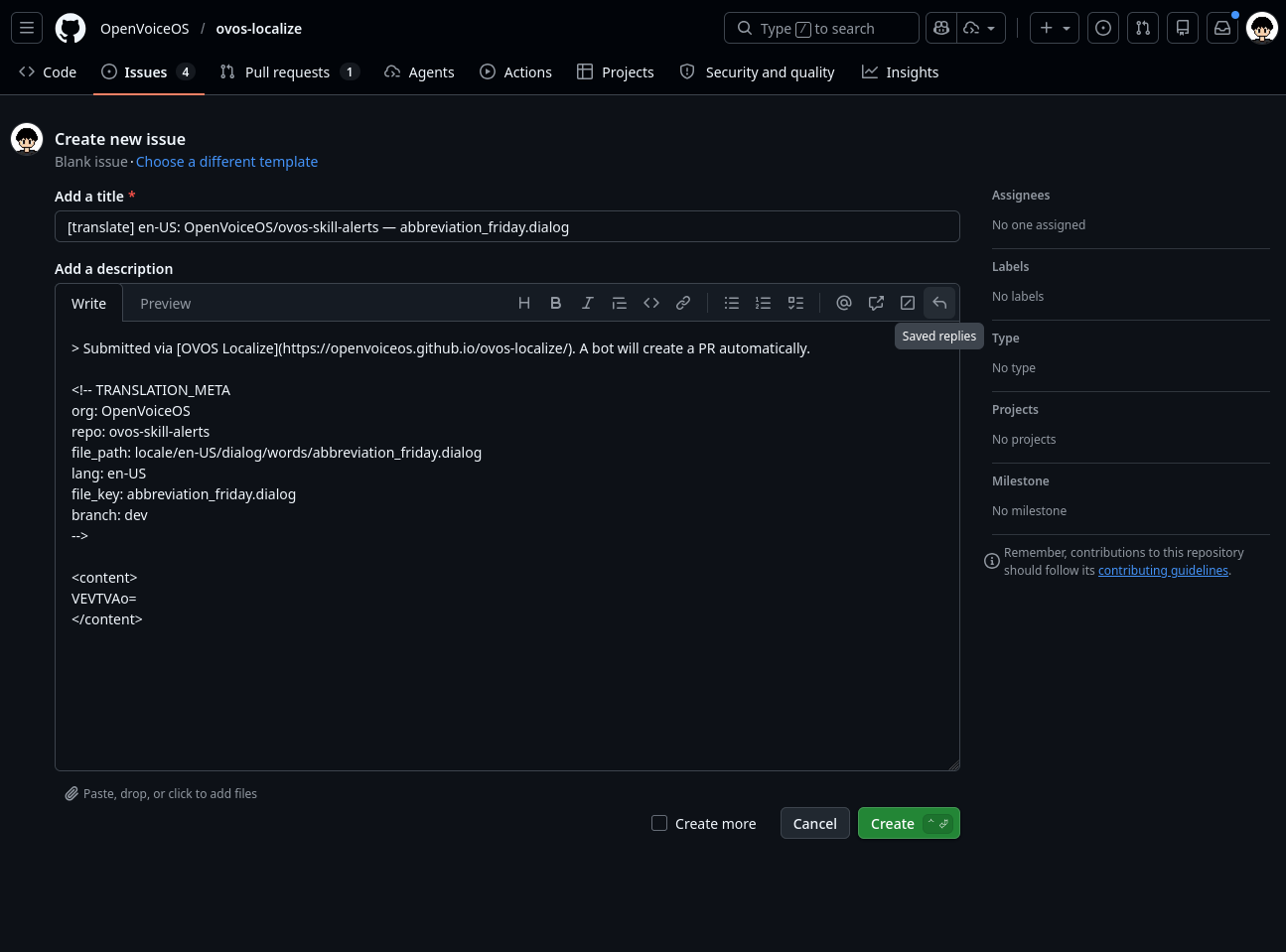Insert code formatting
The width and height of the screenshot is (1286, 952).
[x=651, y=303]
